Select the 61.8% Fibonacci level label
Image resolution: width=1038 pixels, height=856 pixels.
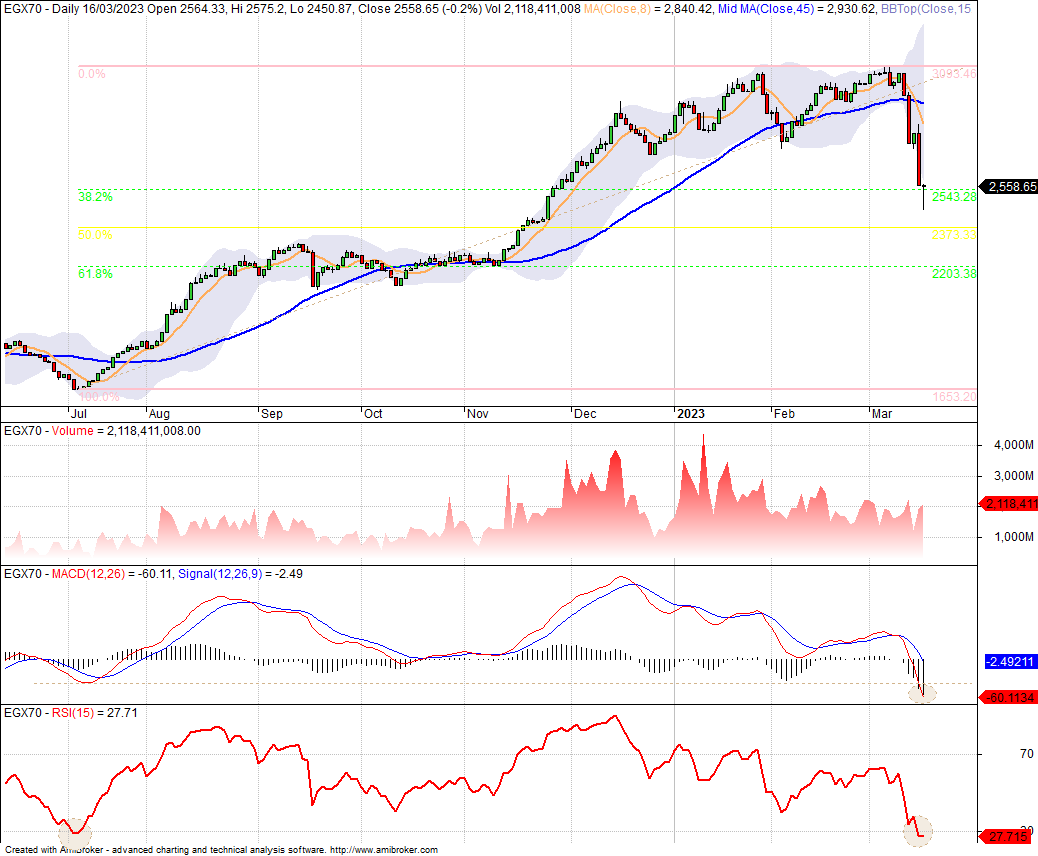(x=95, y=273)
